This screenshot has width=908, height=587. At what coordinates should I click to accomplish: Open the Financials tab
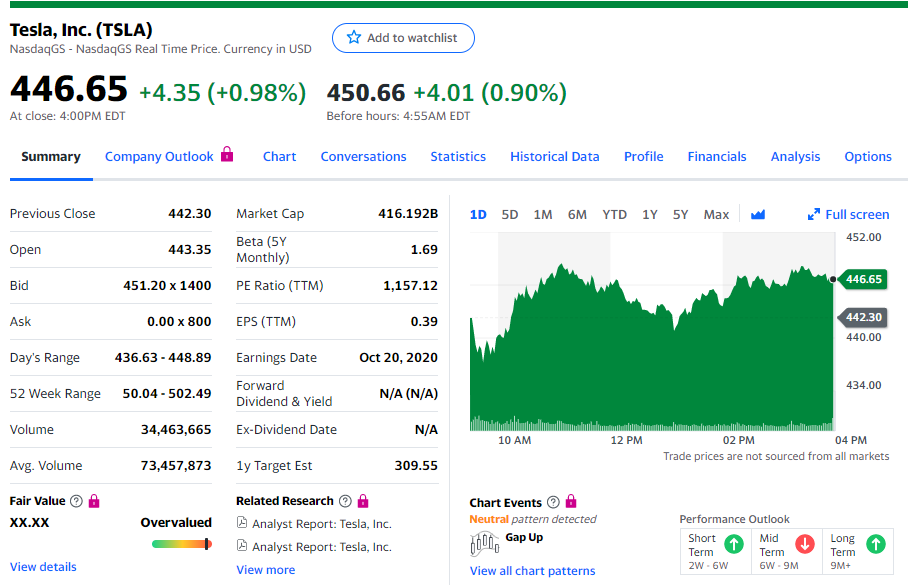pyautogui.click(x=717, y=156)
